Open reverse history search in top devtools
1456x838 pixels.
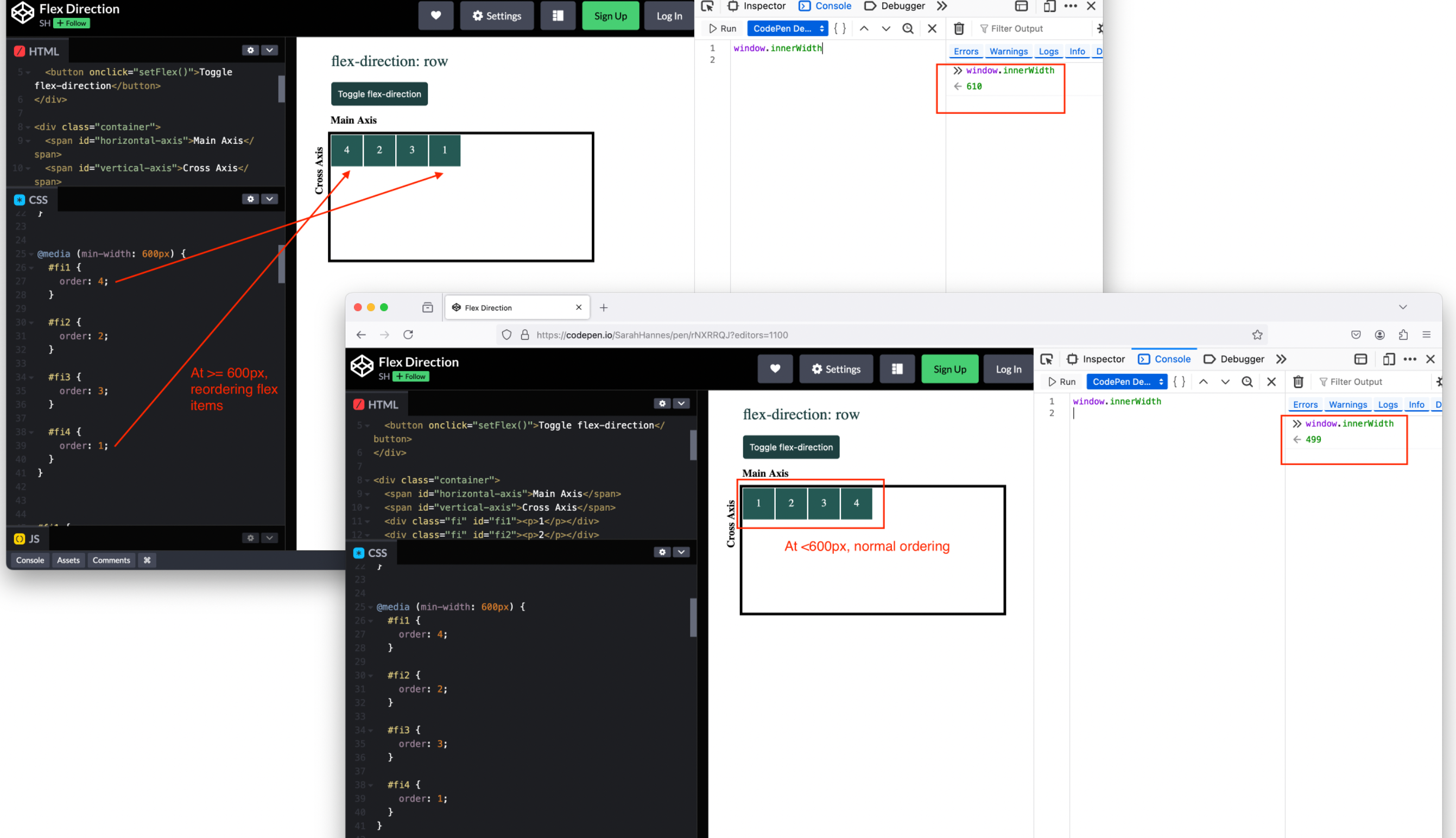tap(908, 28)
